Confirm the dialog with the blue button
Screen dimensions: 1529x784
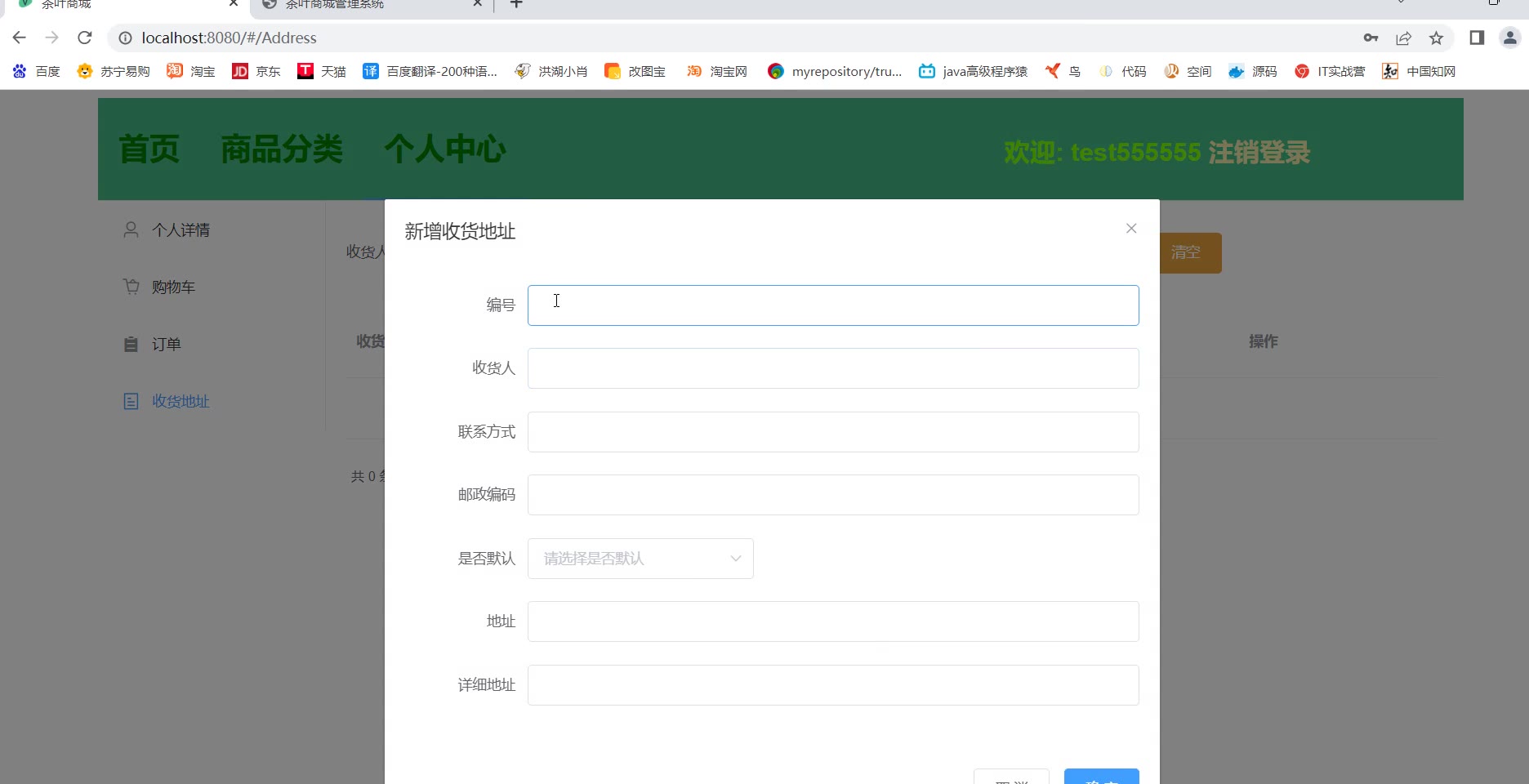pyautogui.click(x=1101, y=777)
